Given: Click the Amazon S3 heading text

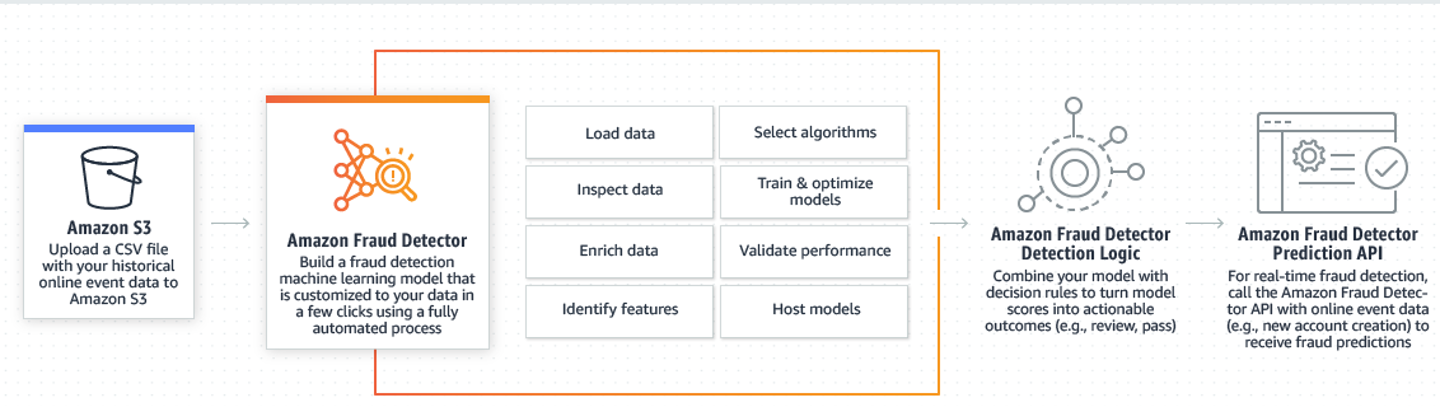Looking at the screenshot, I should [108, 228].
